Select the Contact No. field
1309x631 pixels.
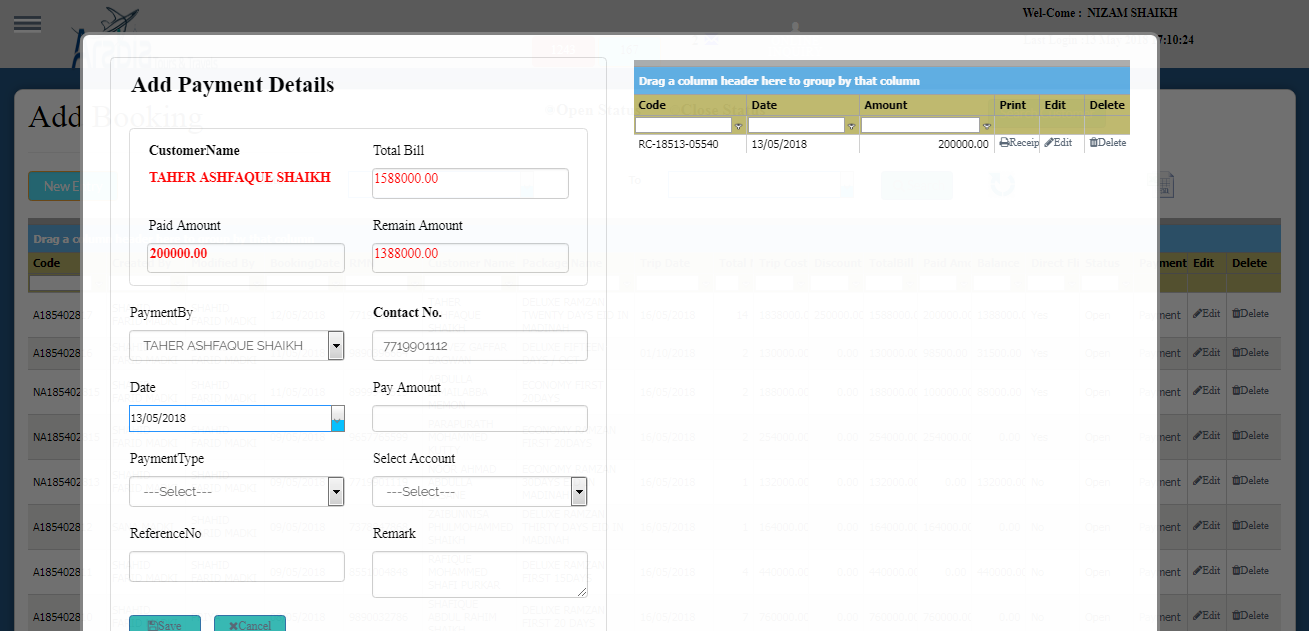pyautogui.click(x=479, y=346)
